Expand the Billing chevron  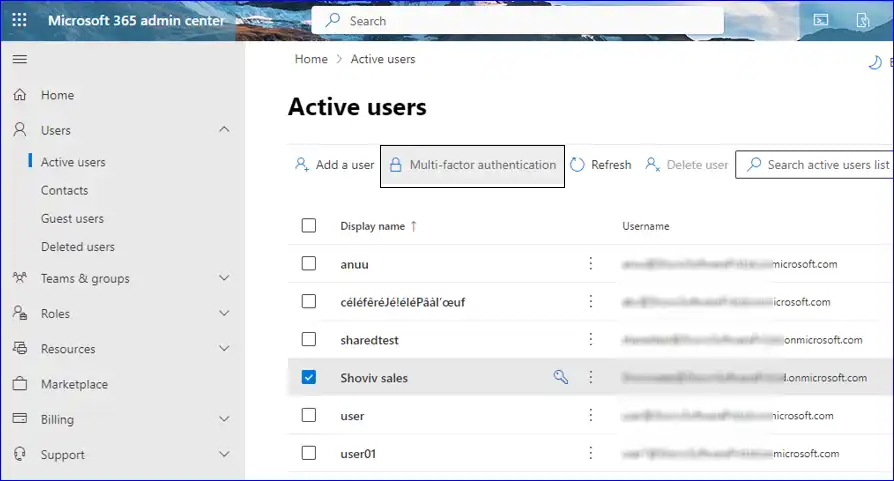224,419
